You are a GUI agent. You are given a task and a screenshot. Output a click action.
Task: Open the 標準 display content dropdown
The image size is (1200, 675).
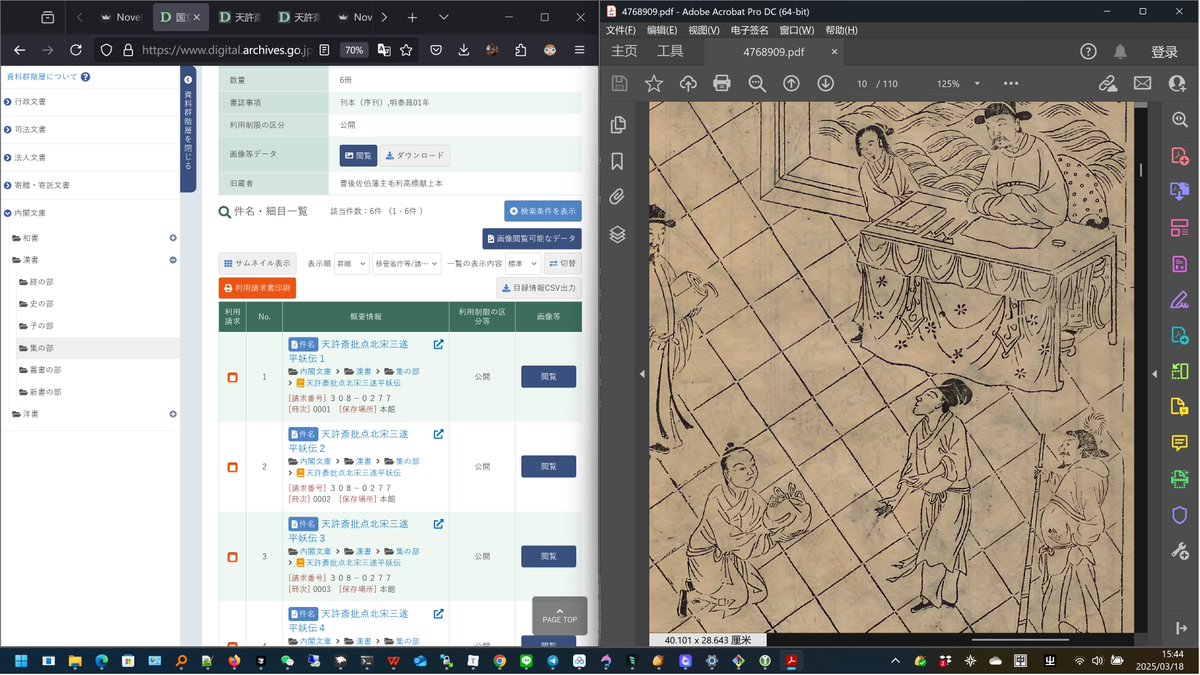tap(522, 264)
